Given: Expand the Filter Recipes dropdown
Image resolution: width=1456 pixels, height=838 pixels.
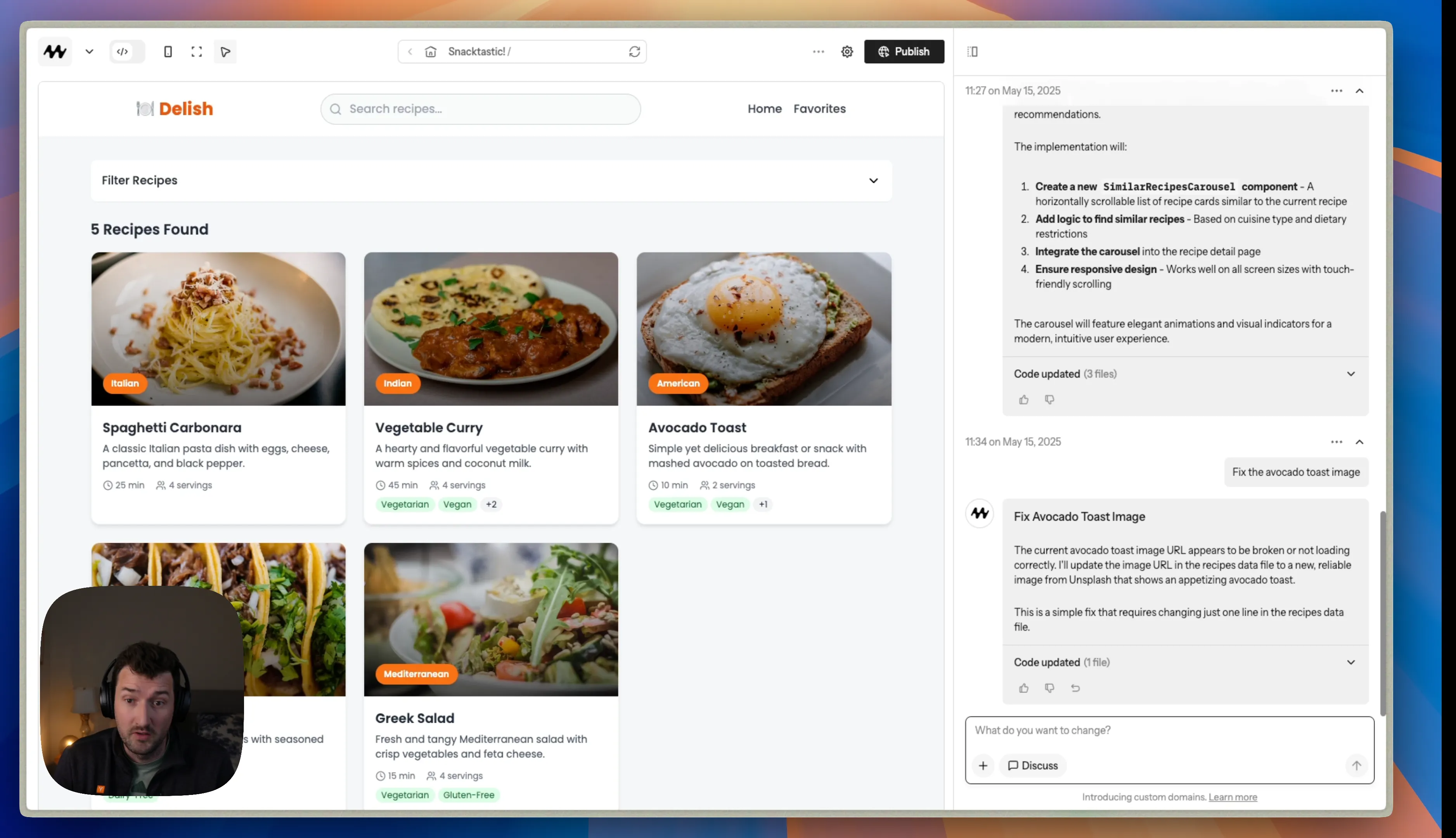Looking at the screenshot, I should (873, 181).
